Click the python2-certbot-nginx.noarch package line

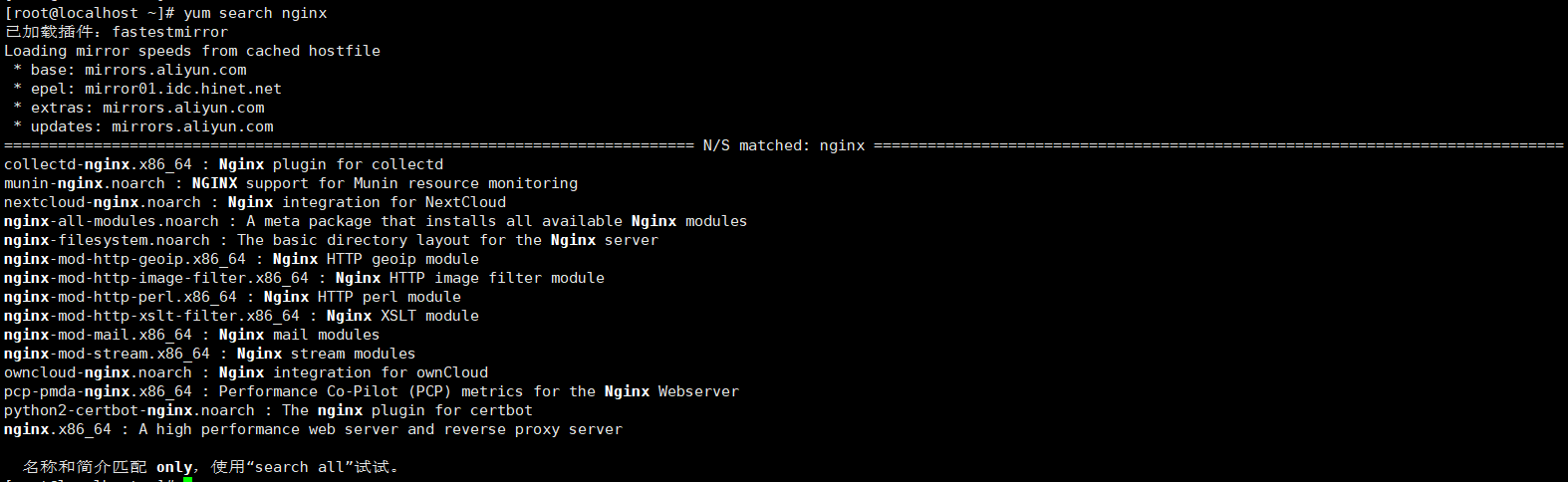coord(130,410)
